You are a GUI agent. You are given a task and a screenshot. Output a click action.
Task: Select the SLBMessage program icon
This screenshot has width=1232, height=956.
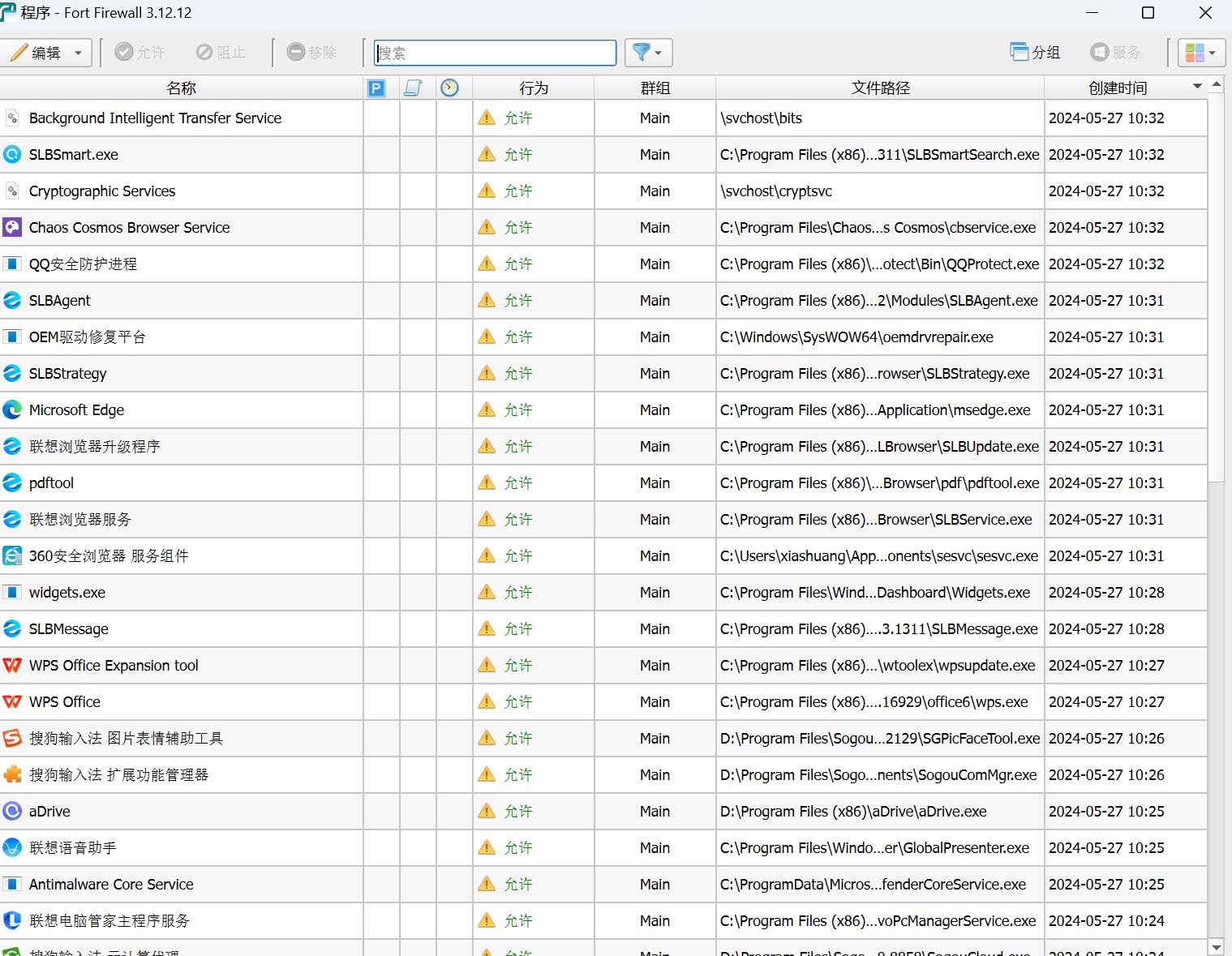[12, 629]
